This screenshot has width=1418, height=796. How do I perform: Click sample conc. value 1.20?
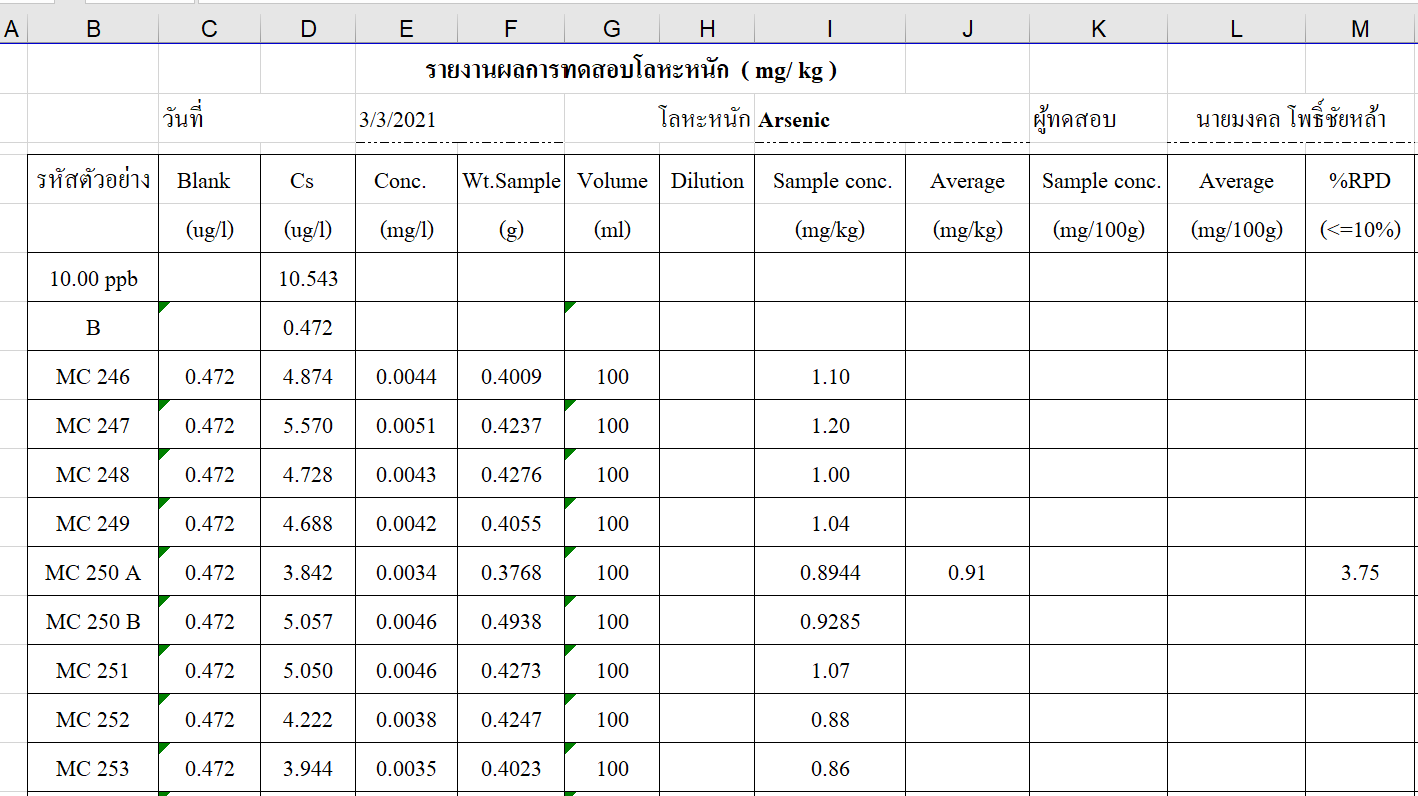point(830,425)
